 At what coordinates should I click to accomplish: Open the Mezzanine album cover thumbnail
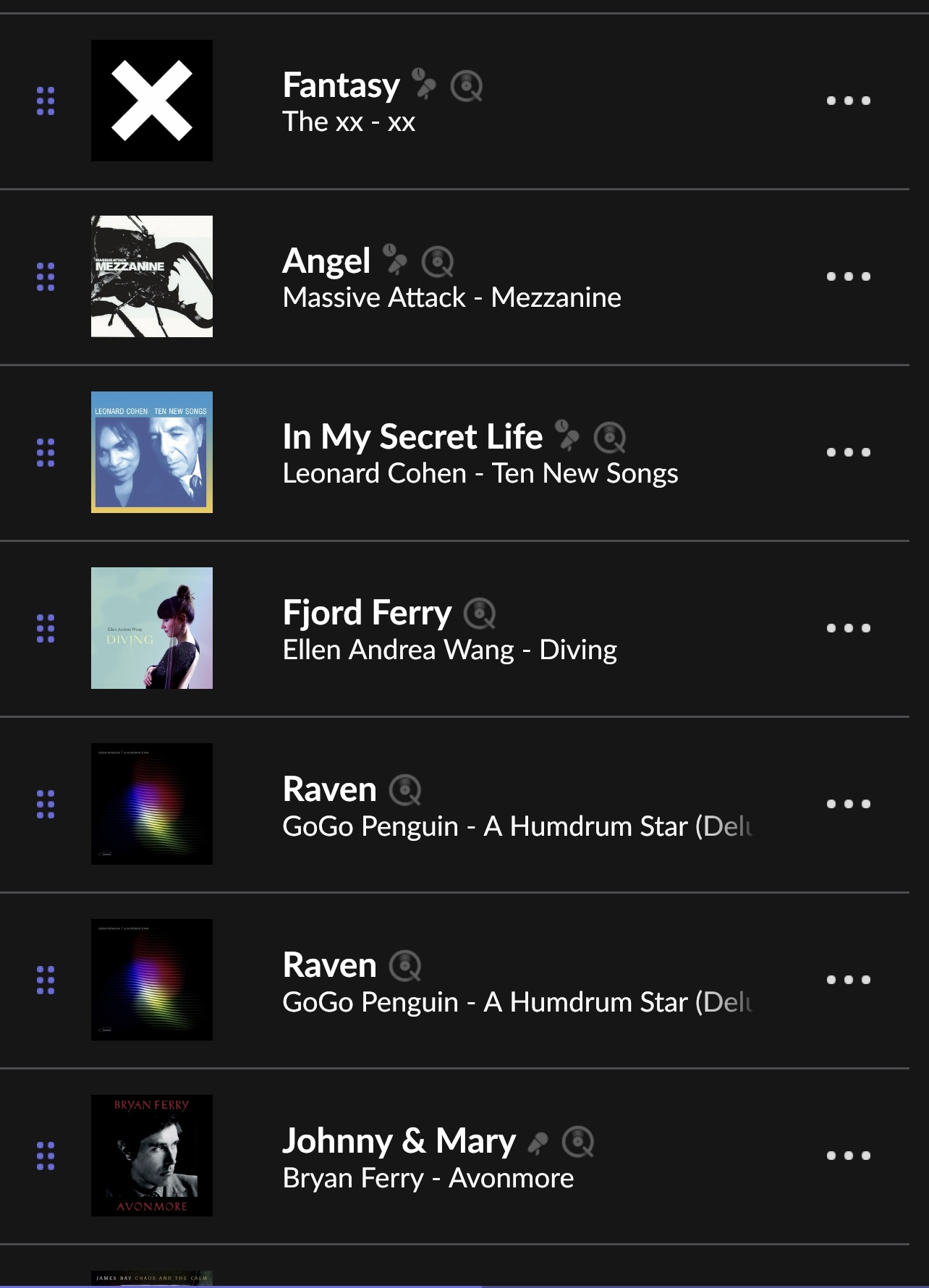point(152,276)
